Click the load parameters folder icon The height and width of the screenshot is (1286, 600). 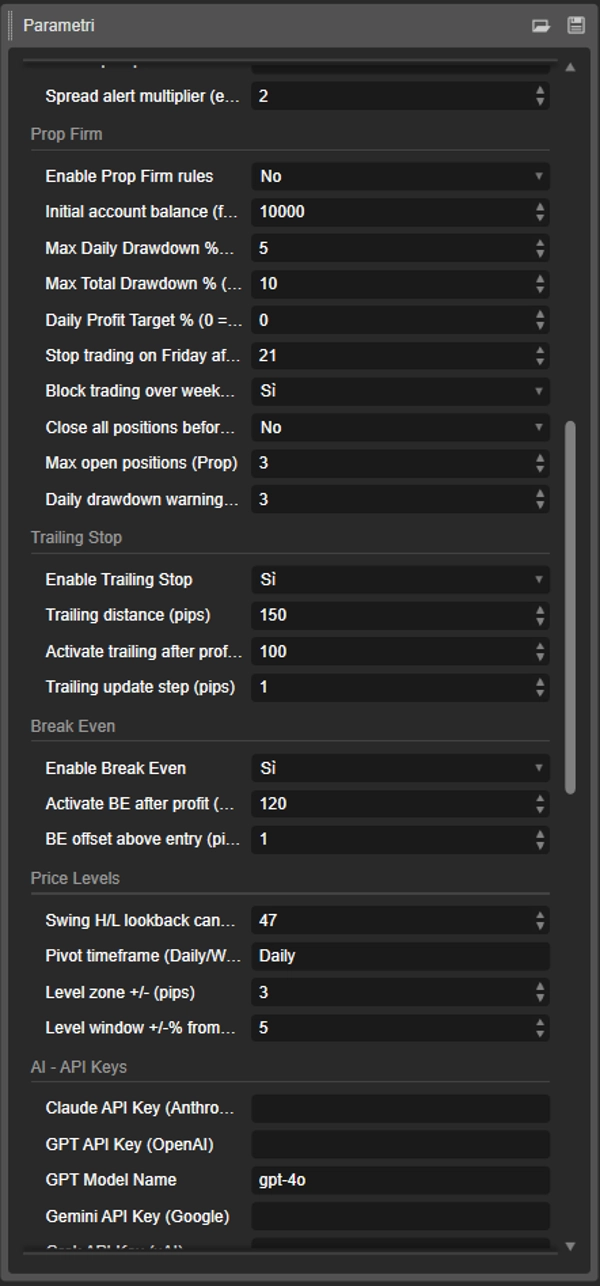pos(541,26)
